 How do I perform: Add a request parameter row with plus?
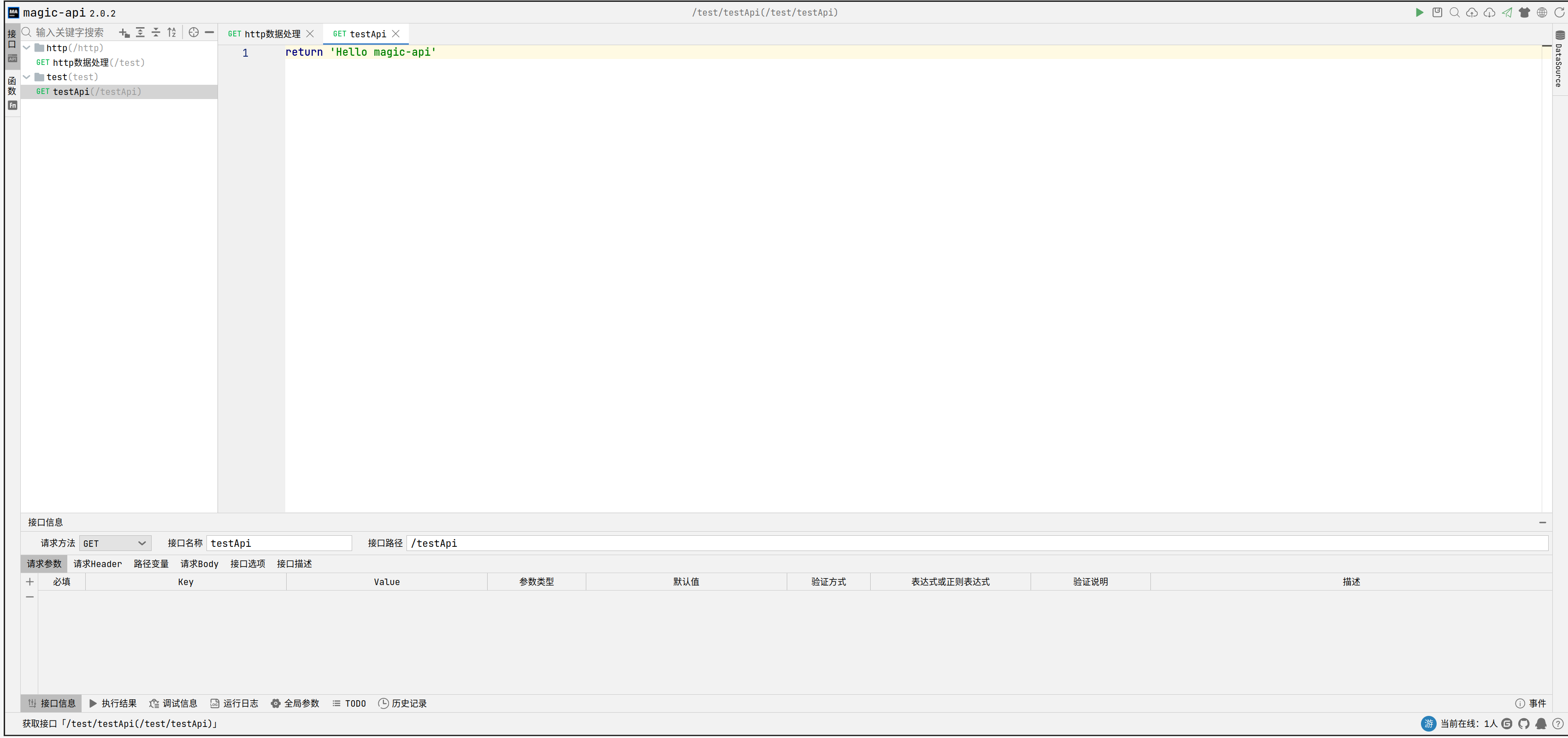click(x=29, y=582)
